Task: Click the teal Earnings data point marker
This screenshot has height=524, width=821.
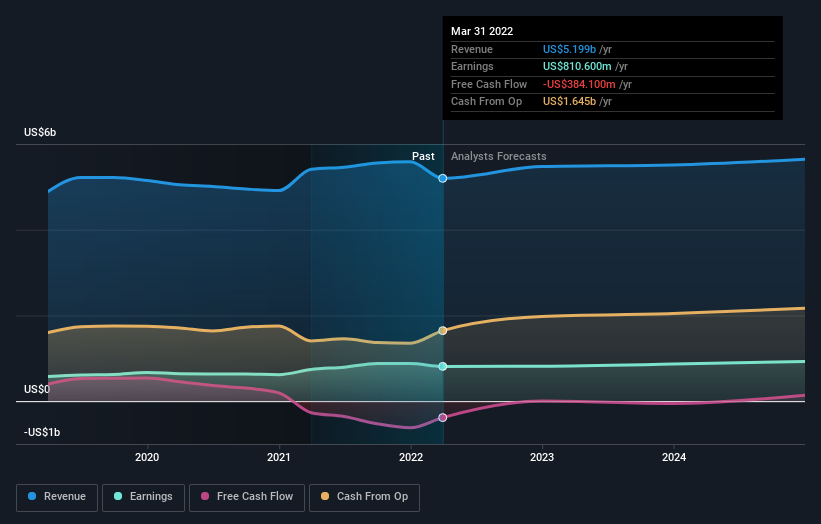Action: coord(442,366)
